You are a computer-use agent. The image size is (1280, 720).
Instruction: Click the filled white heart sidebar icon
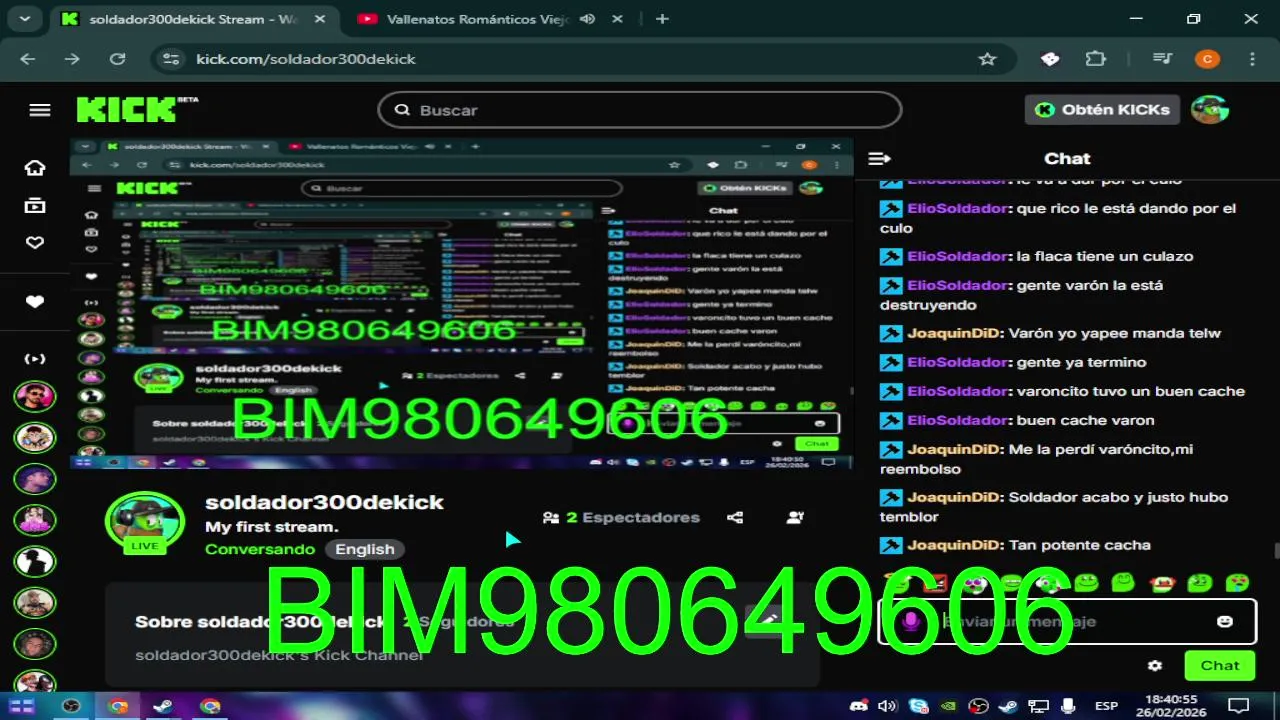35,302
